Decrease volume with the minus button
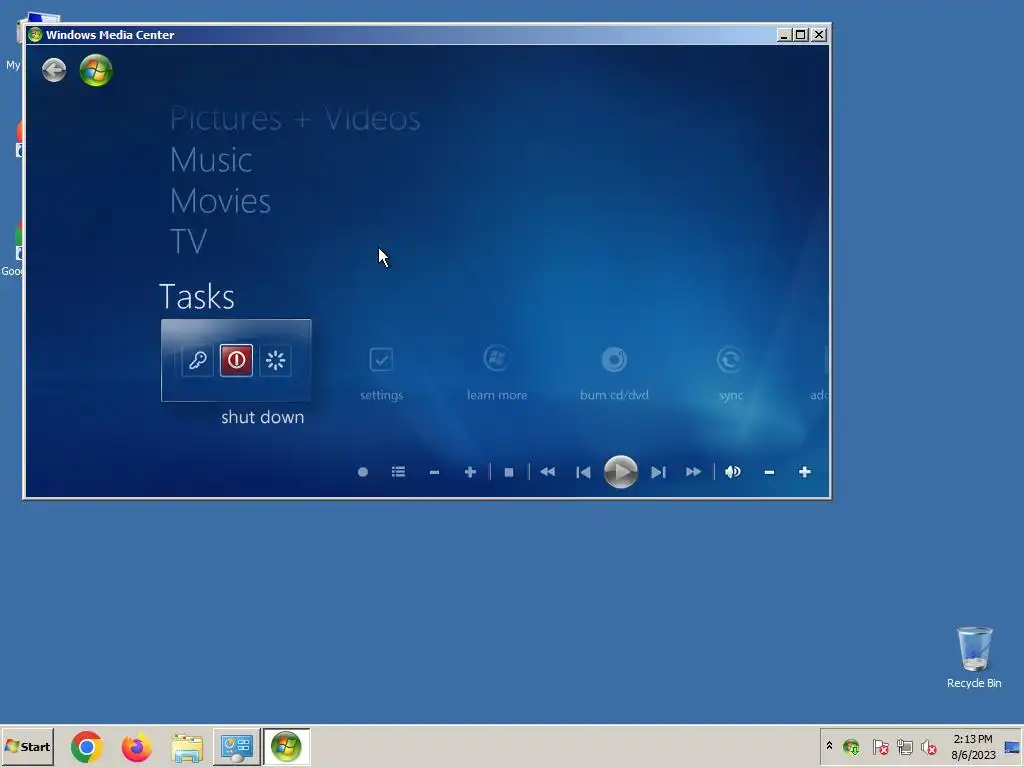Viewport: 1024px width, 768px height. pos(769,472)
